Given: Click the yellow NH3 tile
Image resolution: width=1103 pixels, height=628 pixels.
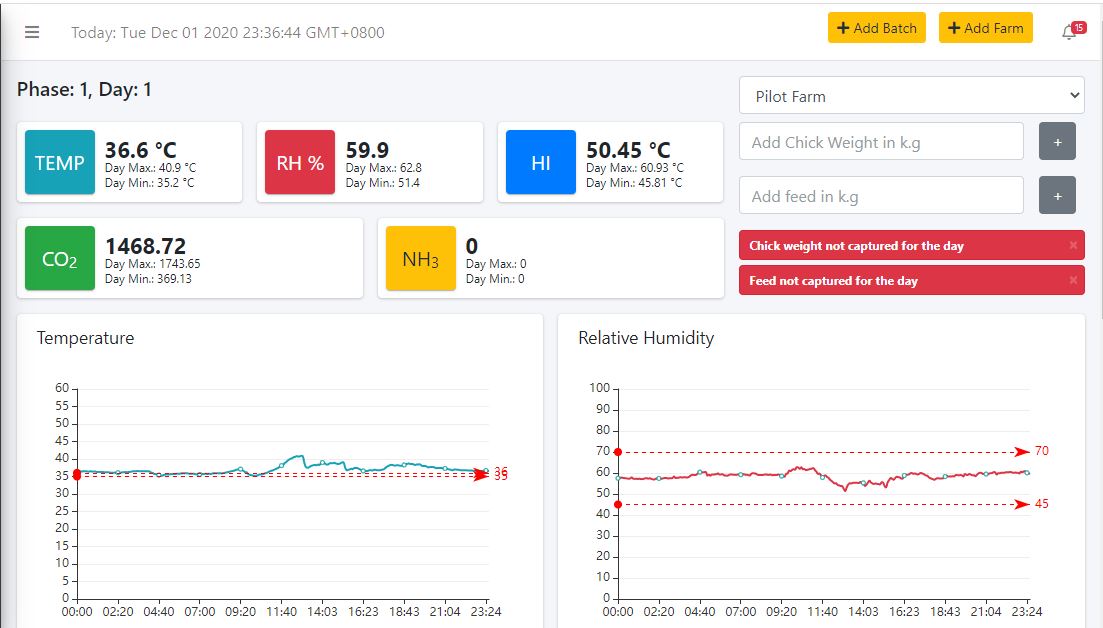Looking at the screenshot, I should (x=421, y=259).
